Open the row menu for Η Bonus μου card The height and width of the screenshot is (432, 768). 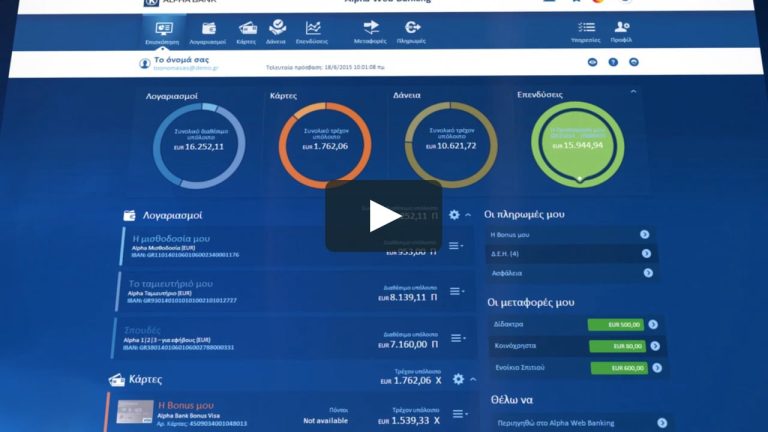[x=460, y=414]
